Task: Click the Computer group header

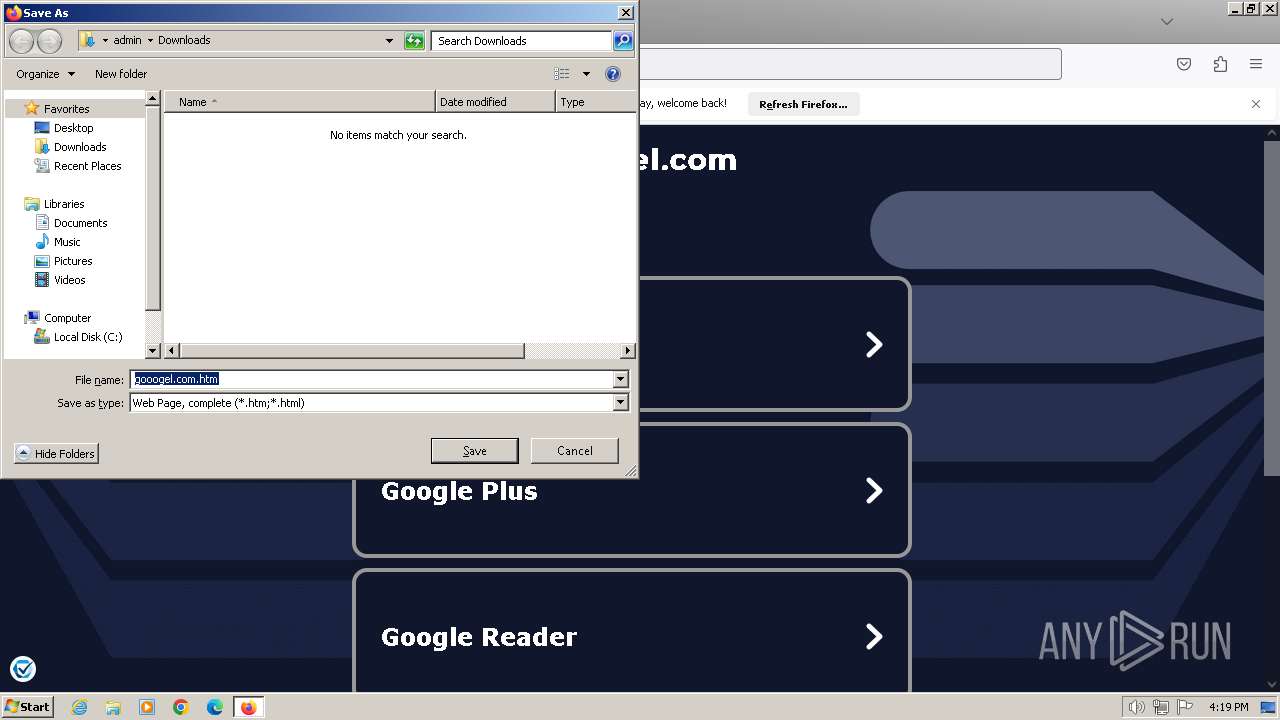Action: [x=67, y=318]
